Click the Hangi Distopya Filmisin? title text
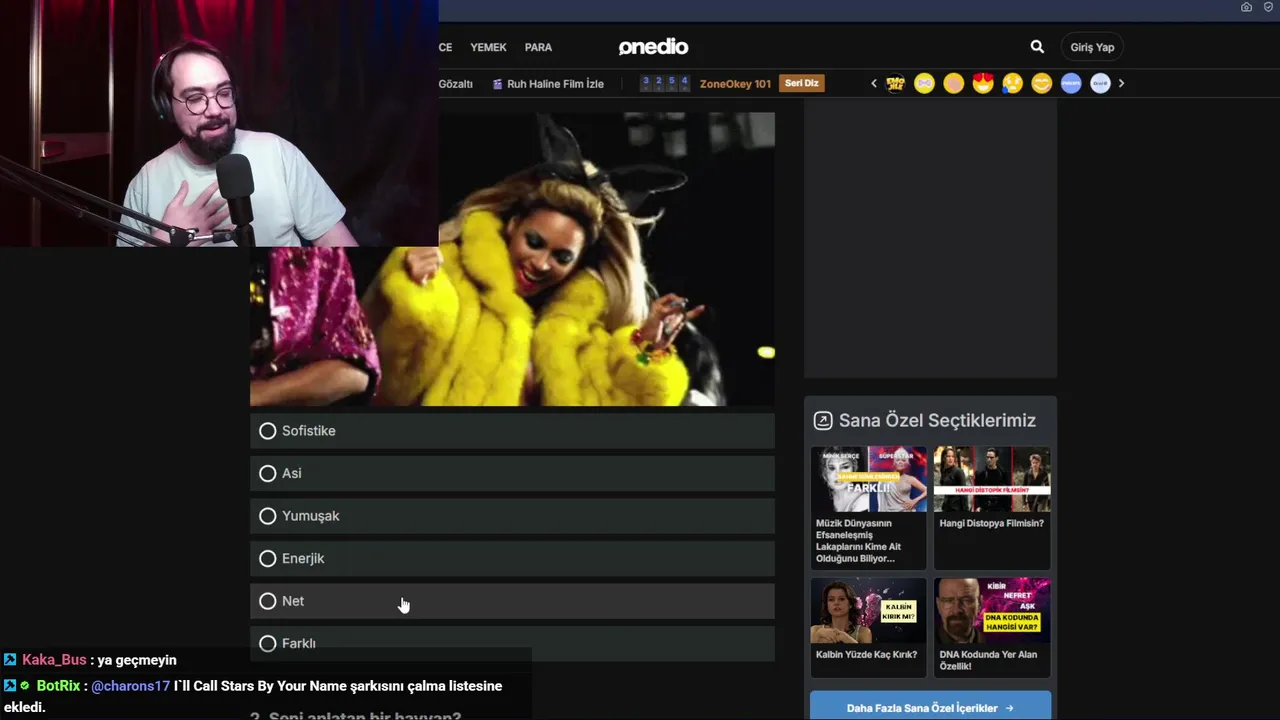Screen dimensions: 1280x720 point(991,523)
